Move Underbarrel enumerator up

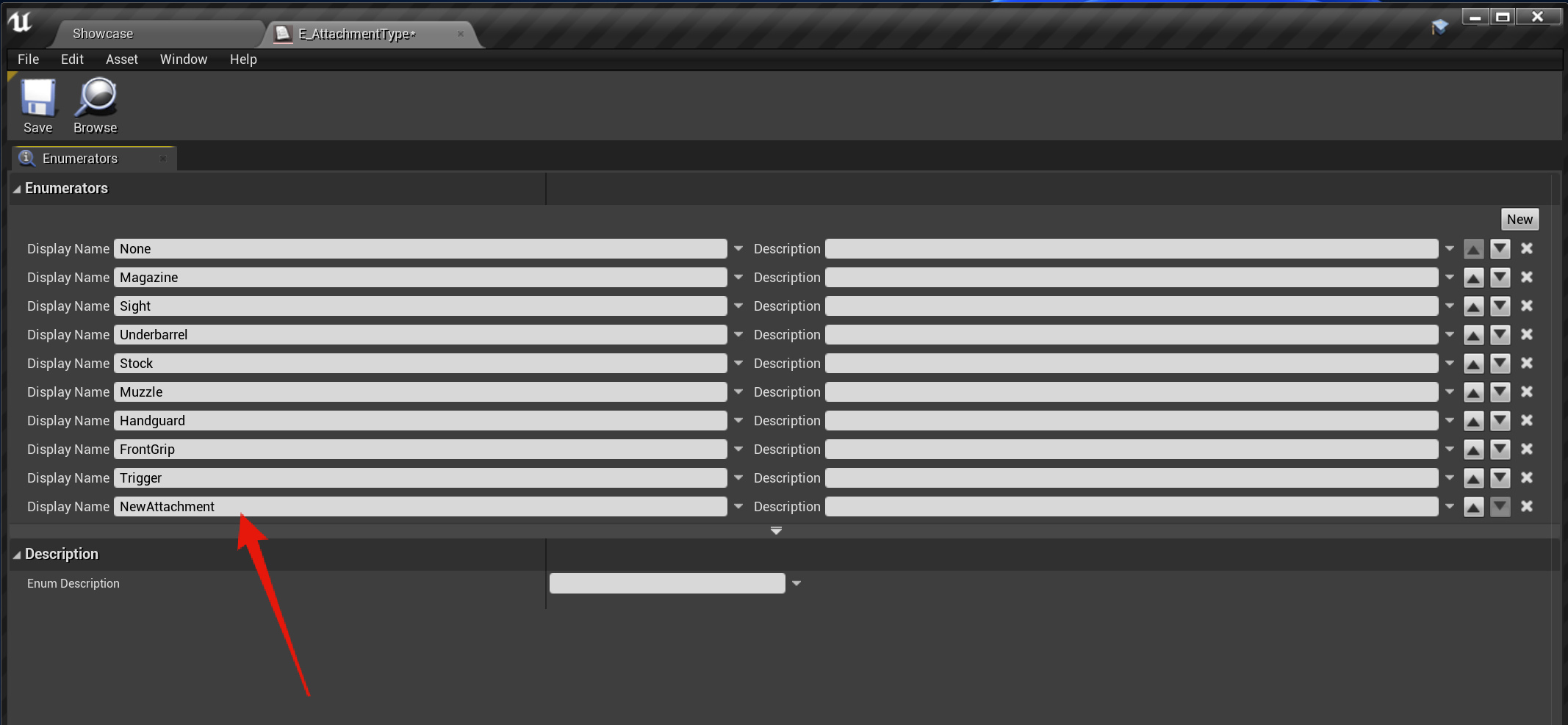(1473, 335)
